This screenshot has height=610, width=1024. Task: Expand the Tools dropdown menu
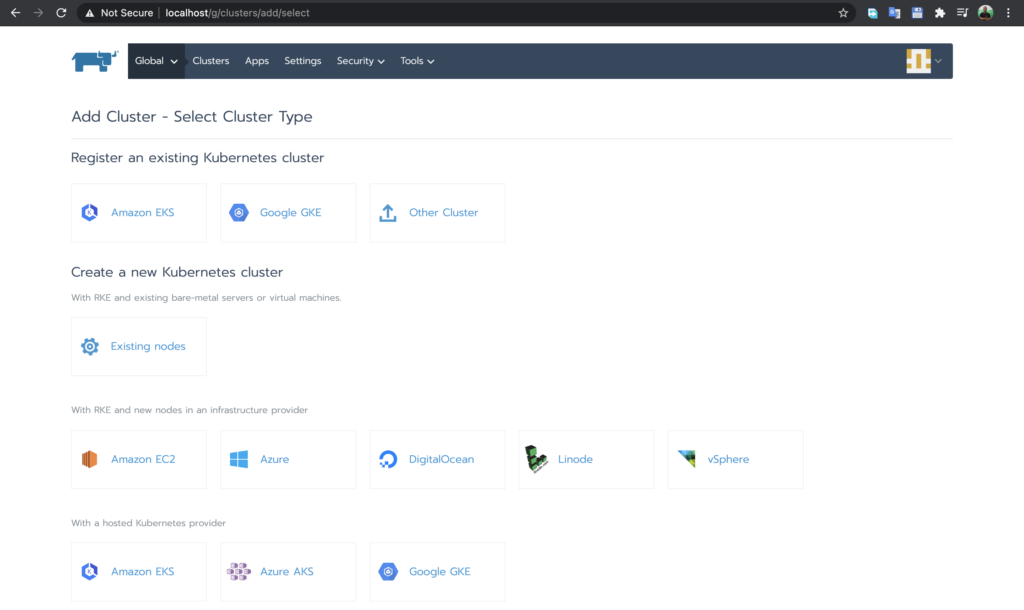coord(417,61)
